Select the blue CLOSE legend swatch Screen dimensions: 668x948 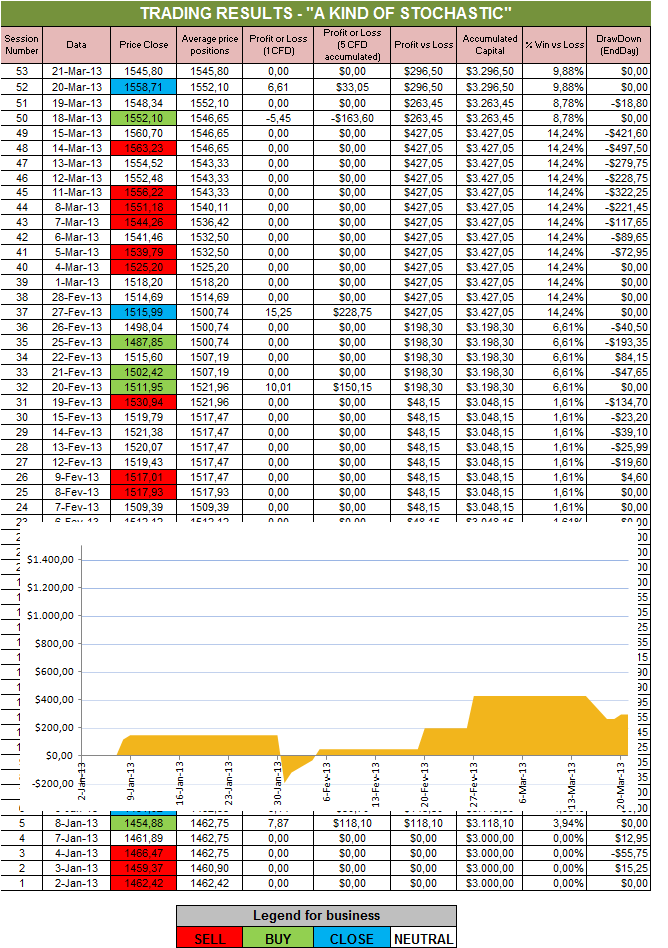tap(352, 938)
